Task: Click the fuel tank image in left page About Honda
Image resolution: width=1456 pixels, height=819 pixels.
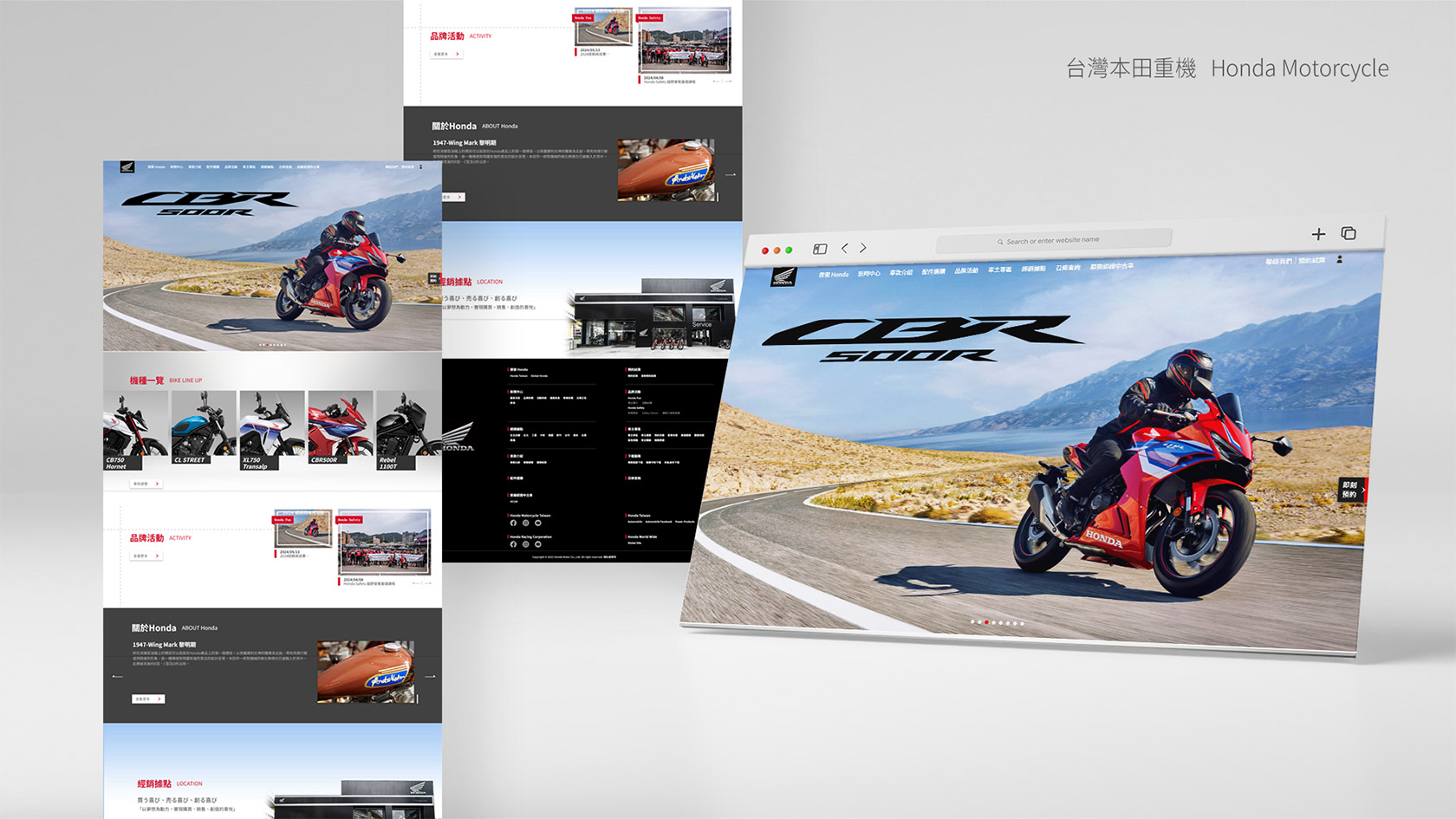Action: [x=366, y=672]
